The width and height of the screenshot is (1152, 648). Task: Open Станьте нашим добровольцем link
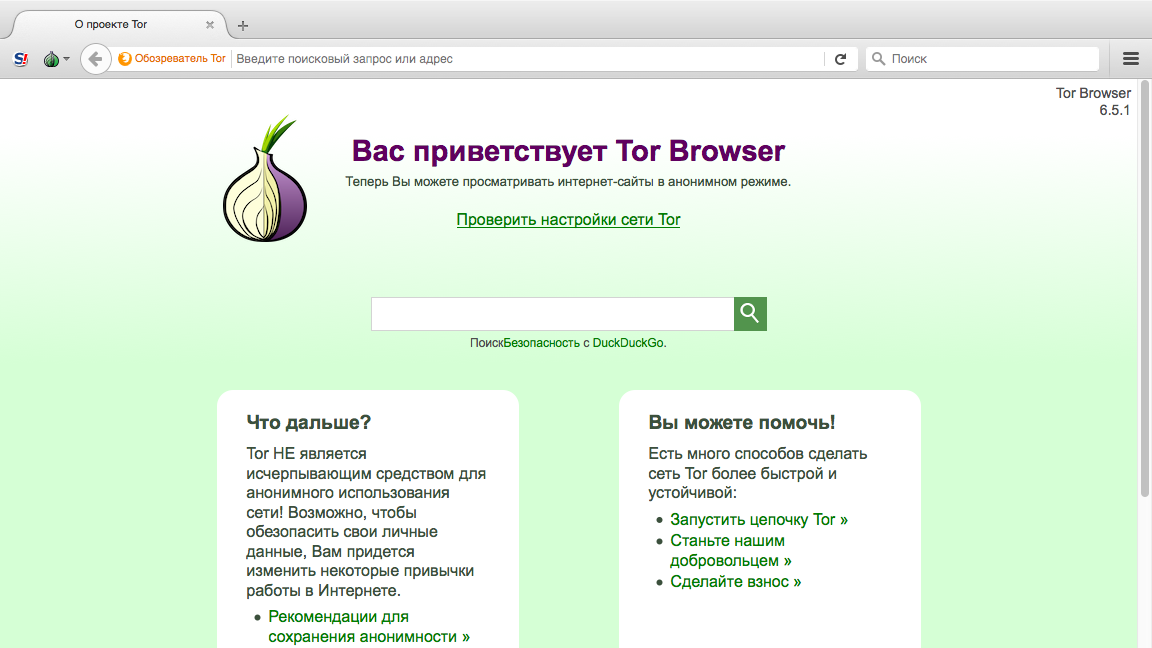pyautogui.click(x=730, y=551)
